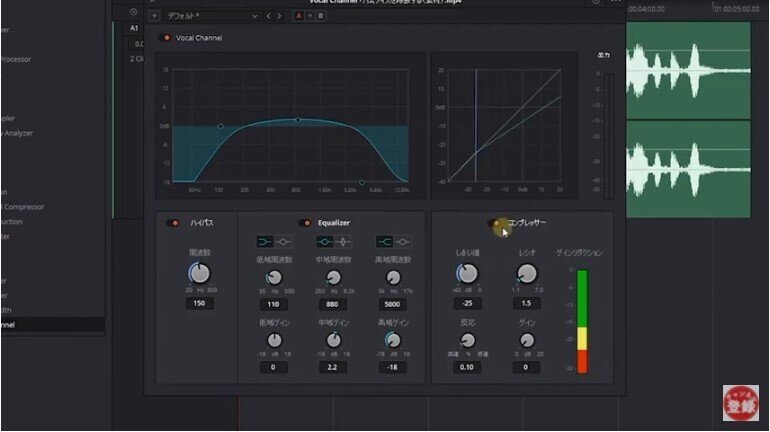Click the 反応 reaction knob
Image resolution: width=770 pixels, height=432 pixels.
pos(468,340)
